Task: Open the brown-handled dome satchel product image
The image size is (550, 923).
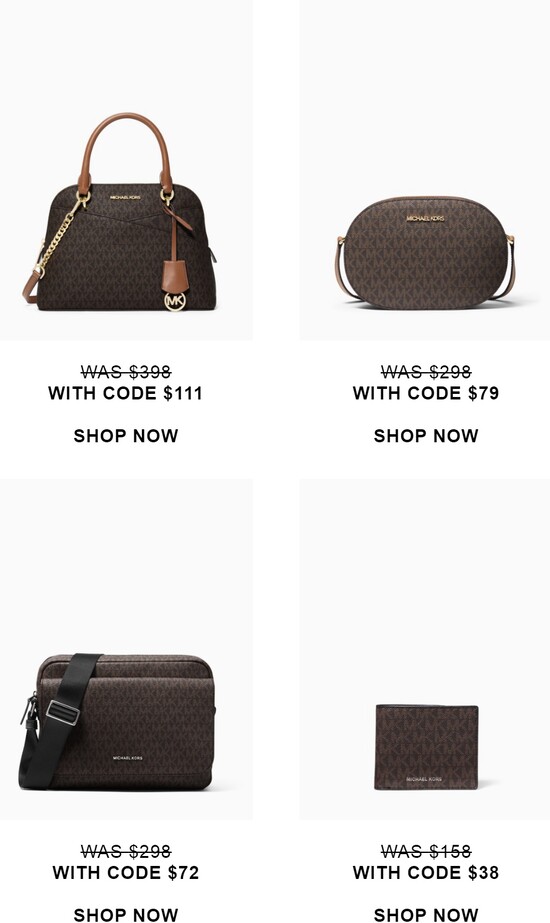Action: (x=126, y=170)
